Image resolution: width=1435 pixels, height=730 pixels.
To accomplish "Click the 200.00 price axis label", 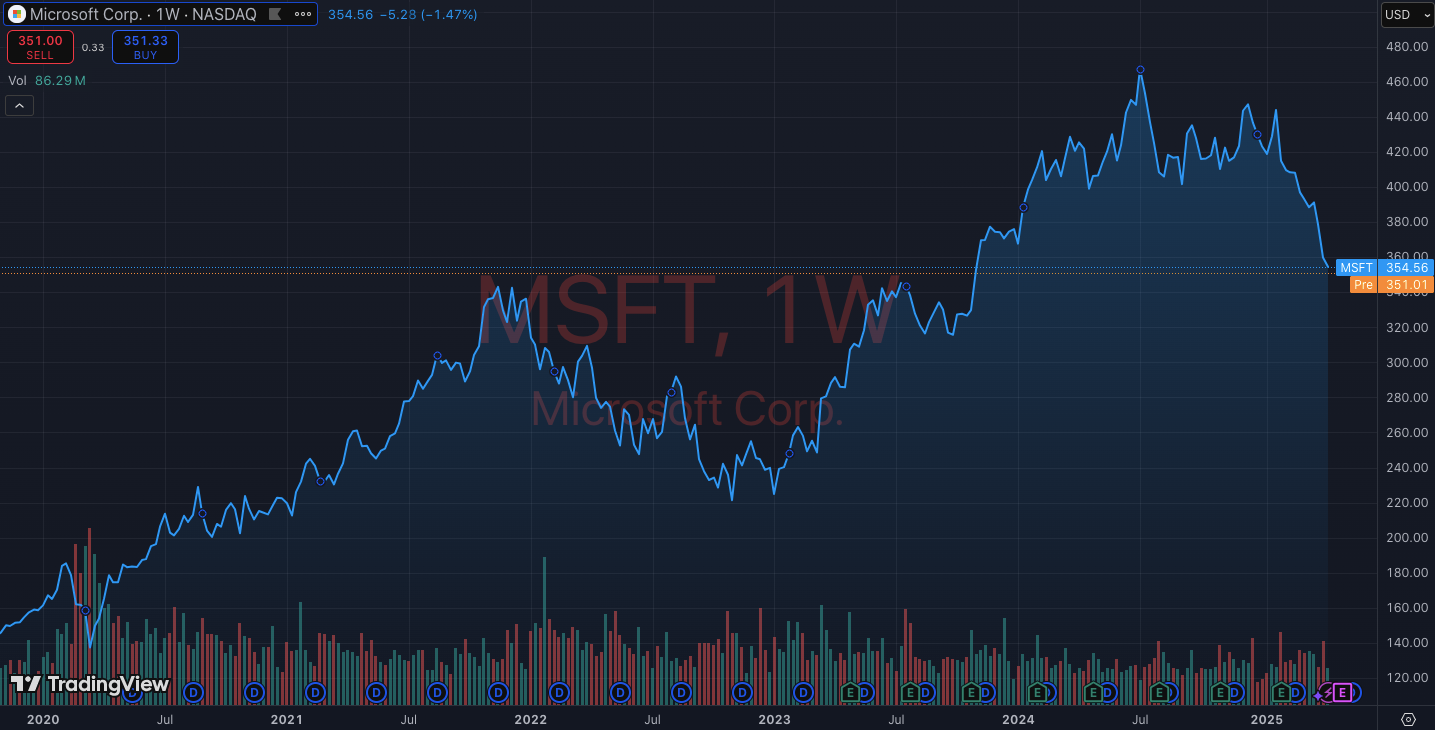I will pos(1406,537).
